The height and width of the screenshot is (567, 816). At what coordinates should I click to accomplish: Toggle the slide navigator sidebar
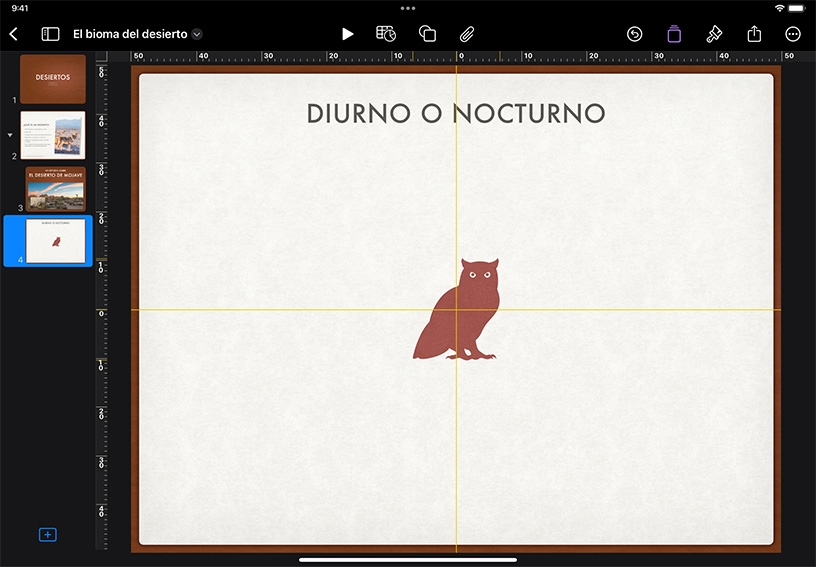[x=50, y=34]
